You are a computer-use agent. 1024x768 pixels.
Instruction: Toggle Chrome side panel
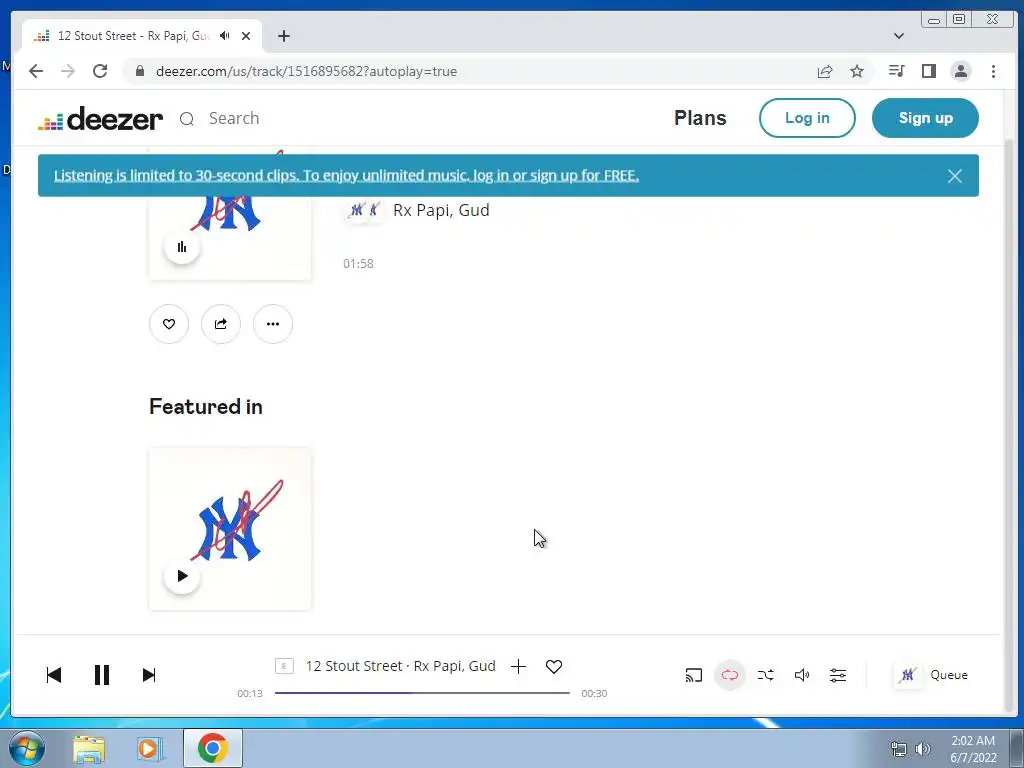[929, 71]
